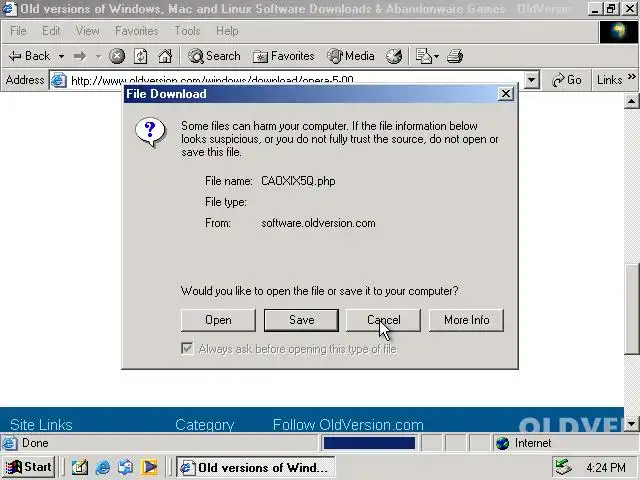Click the IE throbber globe logo

coord(618,32)
